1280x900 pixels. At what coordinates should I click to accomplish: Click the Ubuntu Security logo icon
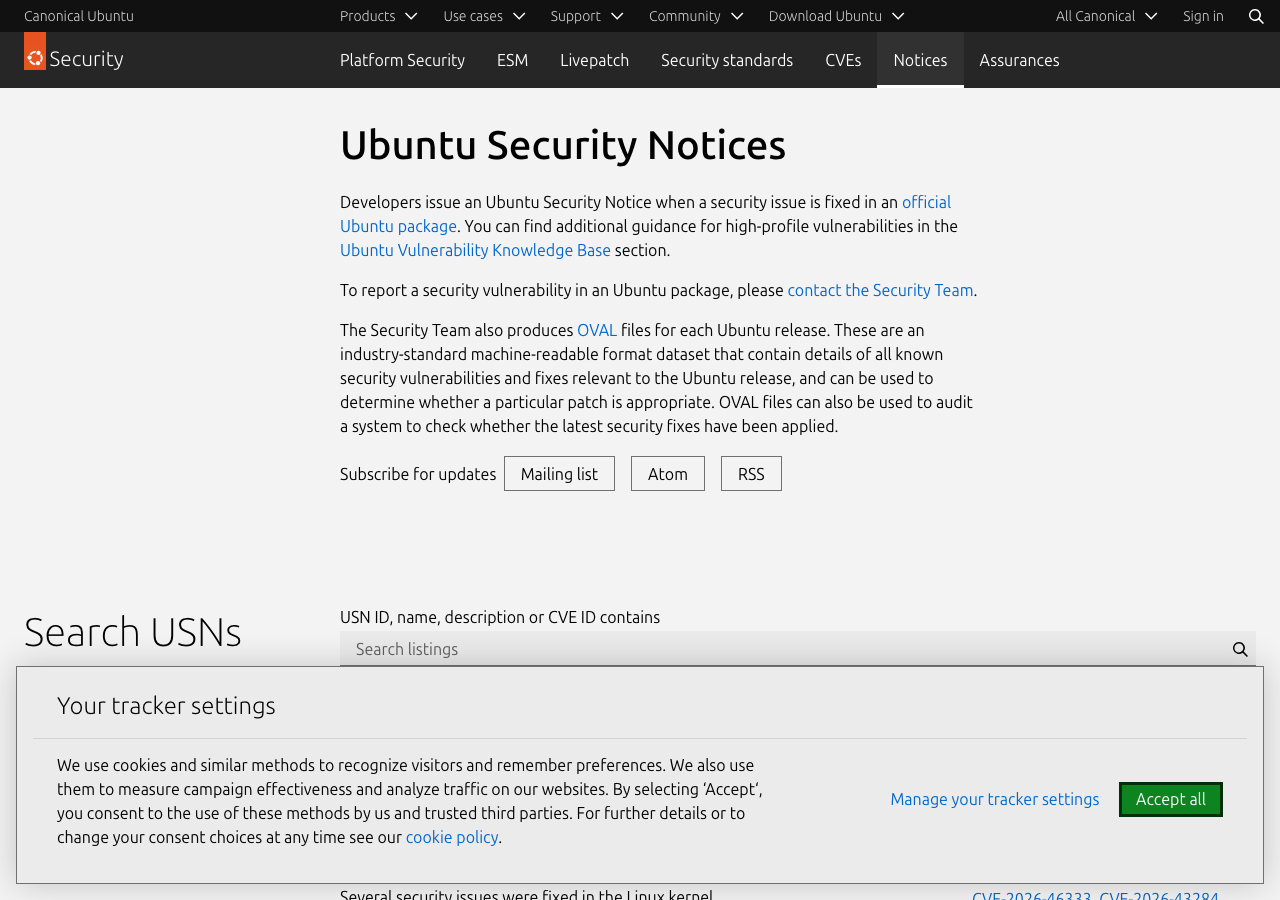[x=35, y=51]
